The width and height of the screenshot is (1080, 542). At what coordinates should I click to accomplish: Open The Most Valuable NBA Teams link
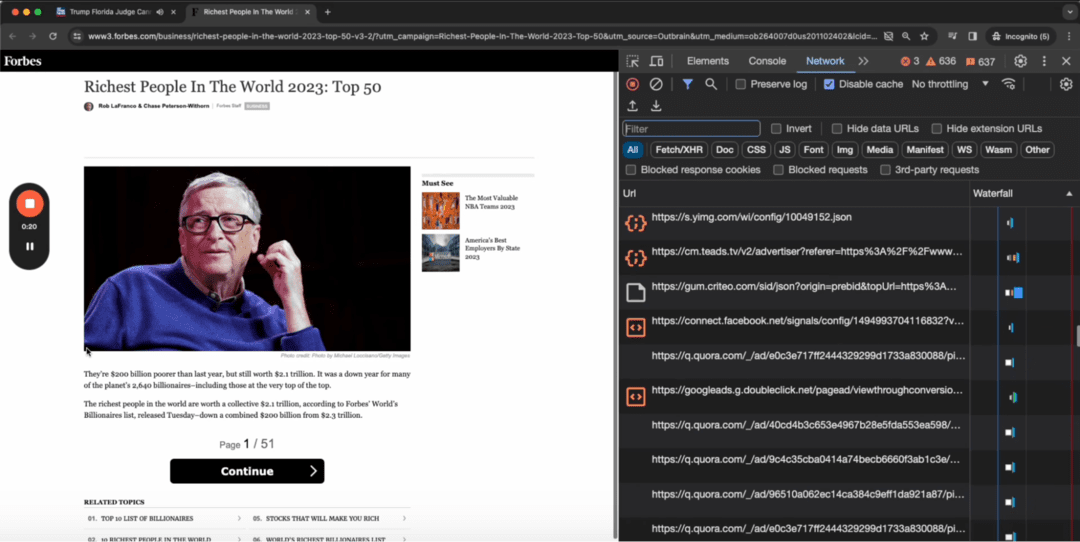tap(490, 202)
